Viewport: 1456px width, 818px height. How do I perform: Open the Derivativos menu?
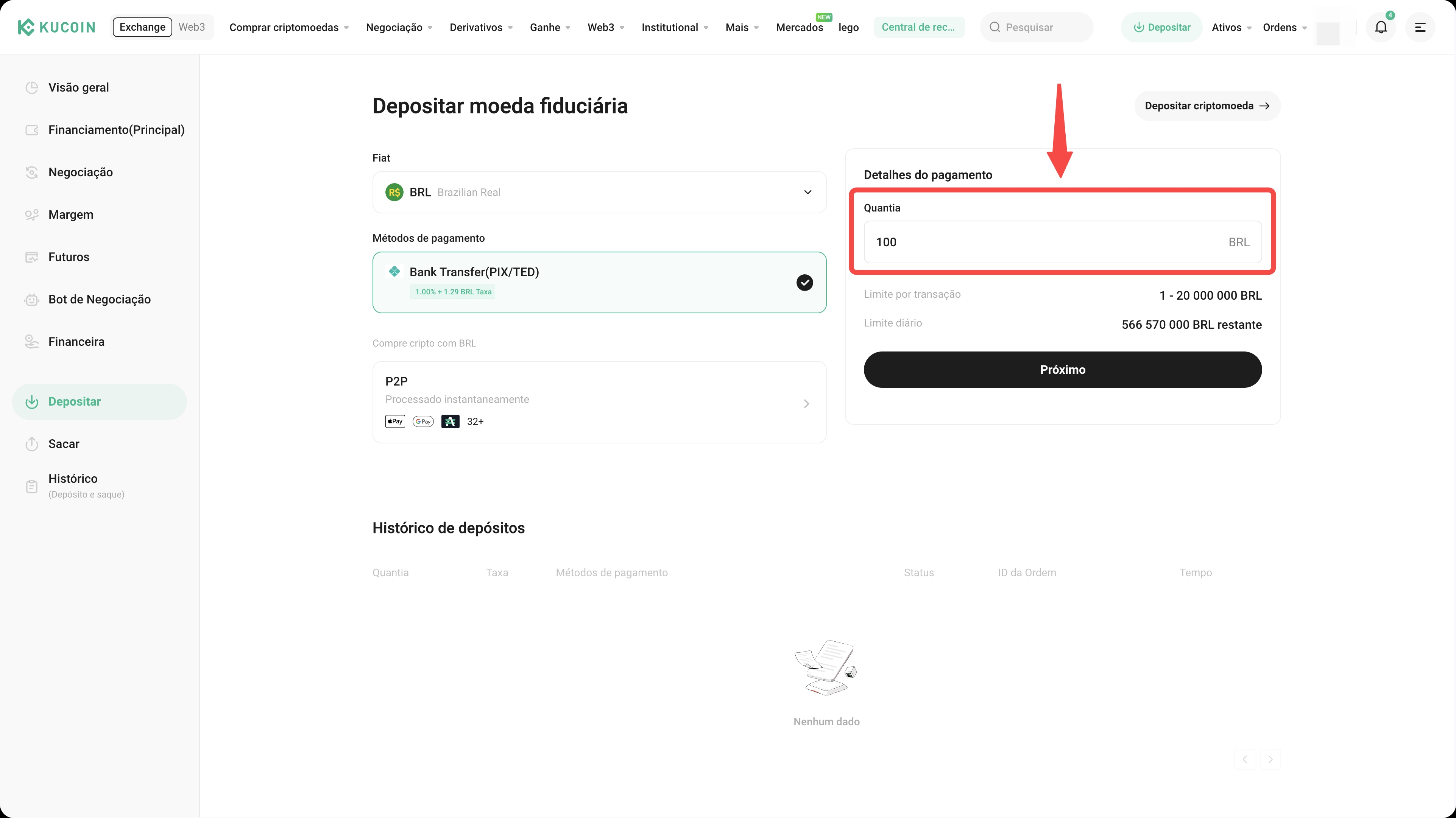pos(481,27)
